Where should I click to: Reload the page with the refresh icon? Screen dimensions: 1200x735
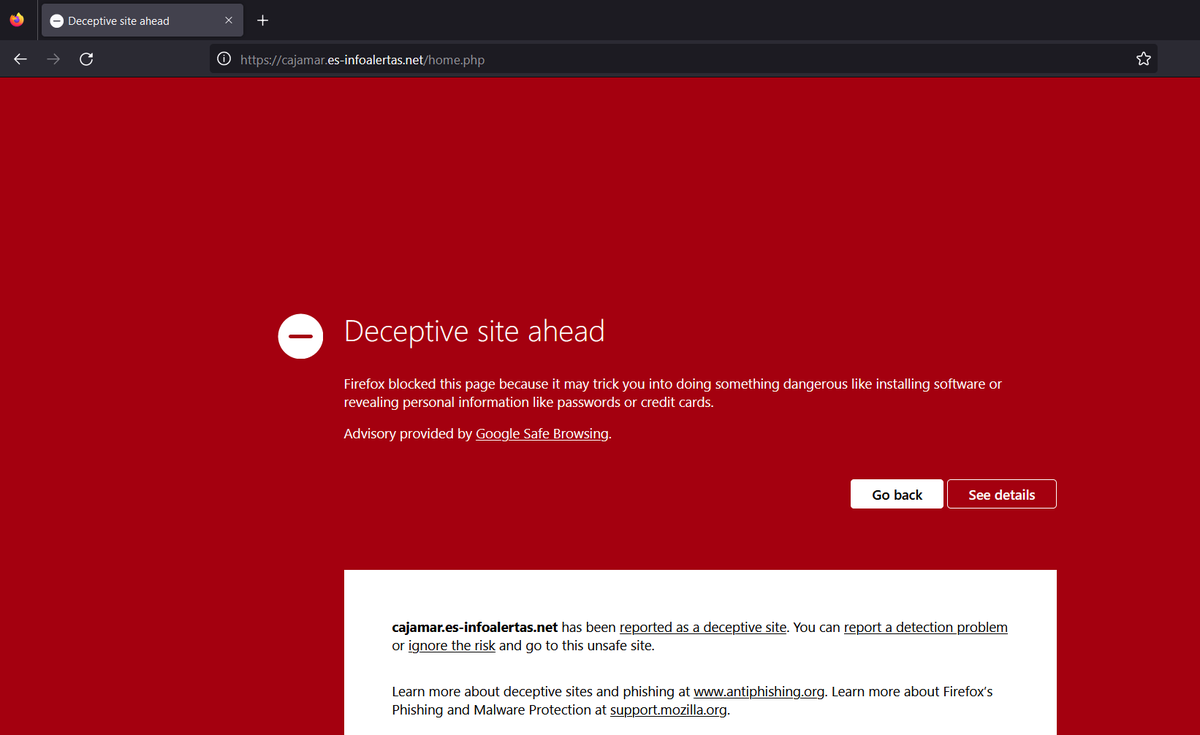coord(86,59)
